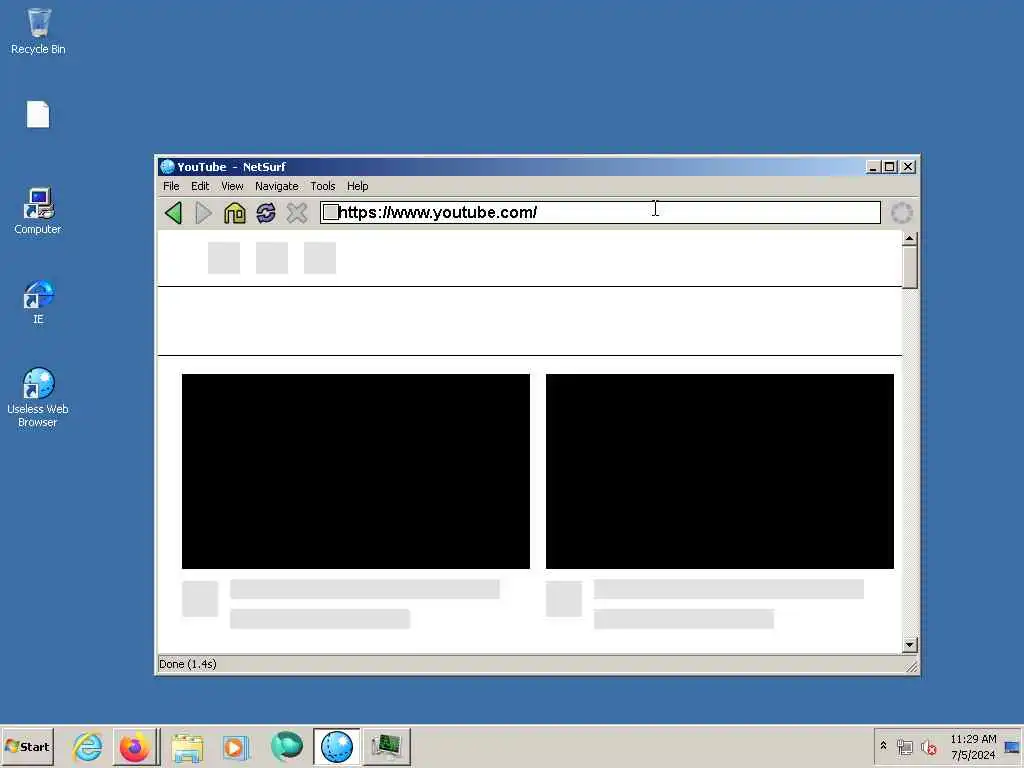1024x768 pixels.
Task: Go back with the green arrow
Action: 173,213
